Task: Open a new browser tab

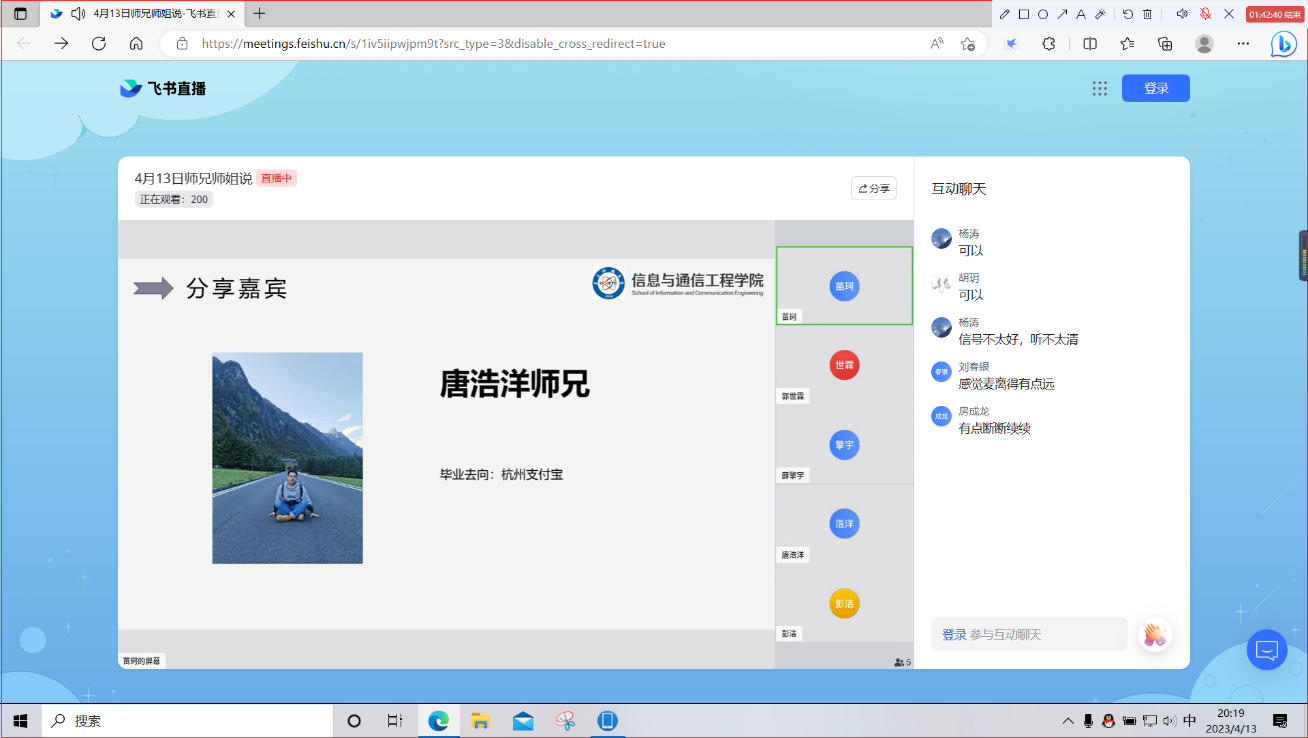Action: pyautogui.click(x=260, y=14)
